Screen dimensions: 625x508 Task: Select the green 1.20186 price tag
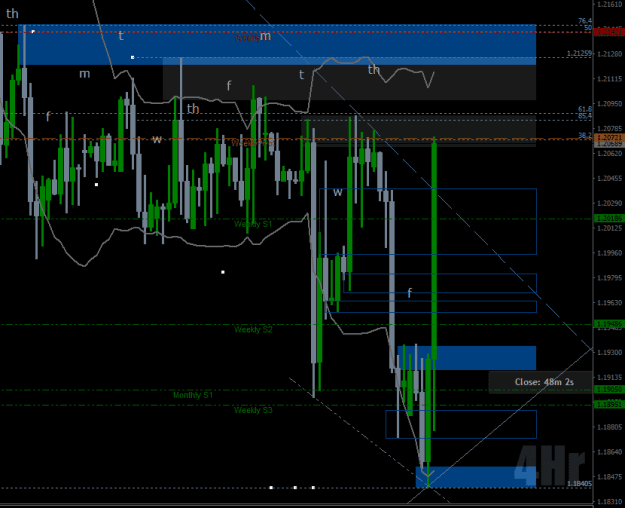[609, 219]
